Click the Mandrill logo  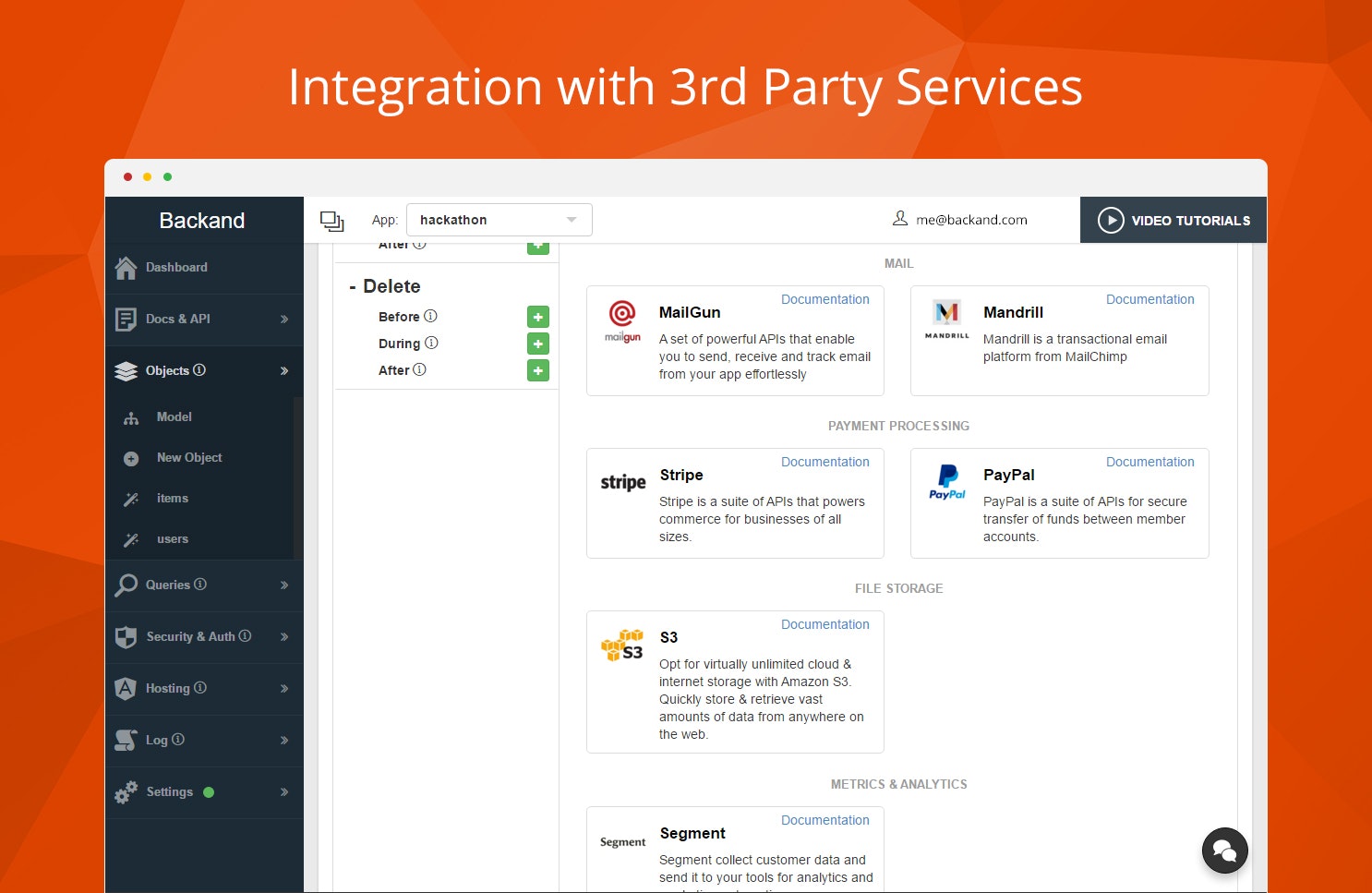947,320
